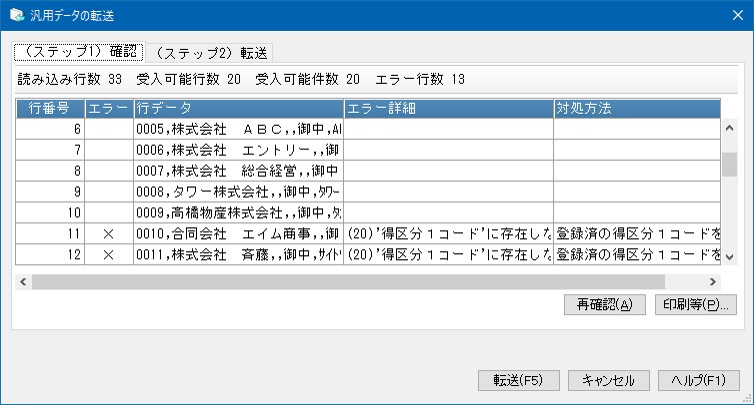Select the (ステップ1) 確認 tab
Viewport: 754px width, 405px height.
79,52
